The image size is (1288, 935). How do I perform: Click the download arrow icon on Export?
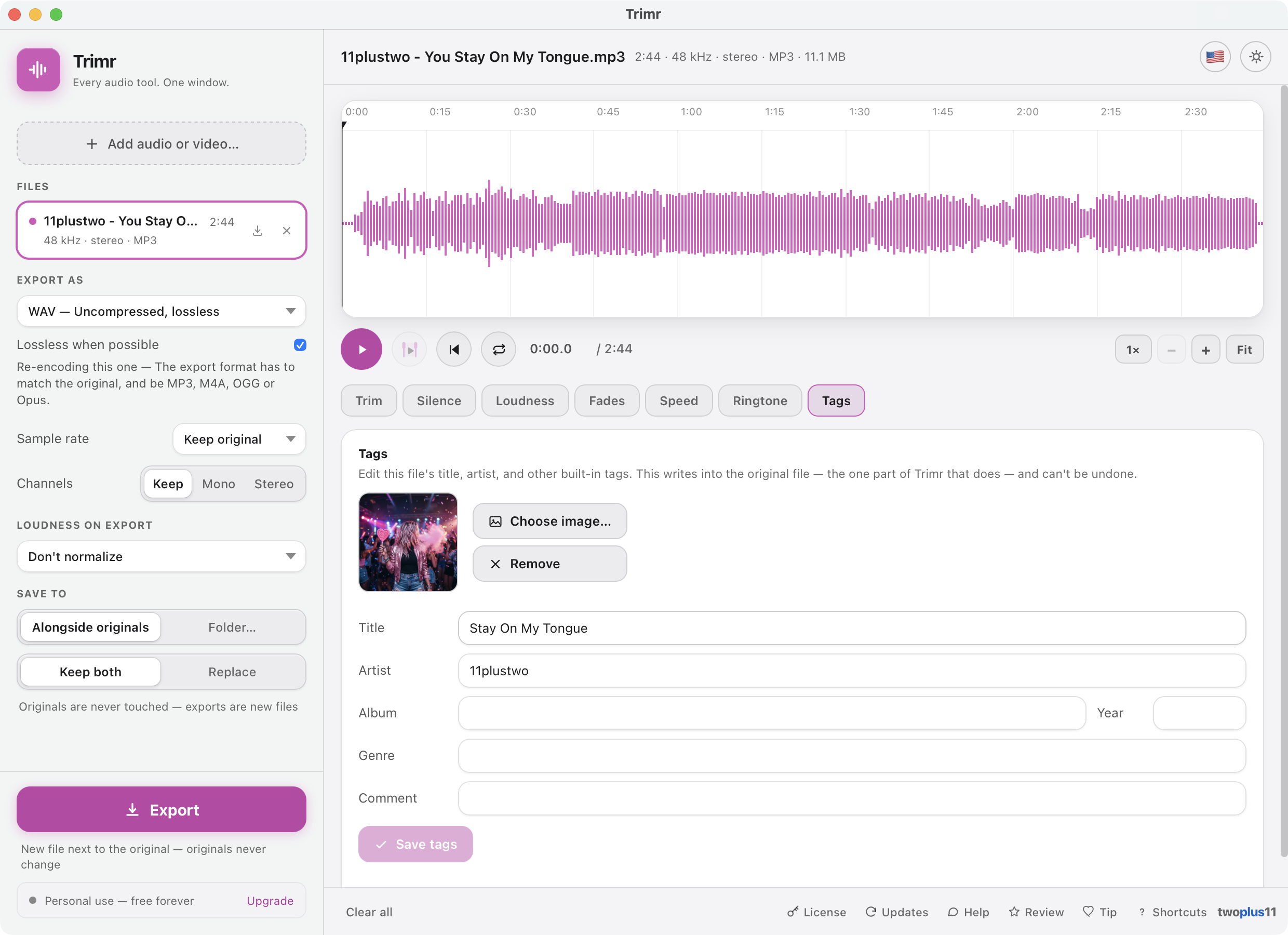(x=132, y=809)
